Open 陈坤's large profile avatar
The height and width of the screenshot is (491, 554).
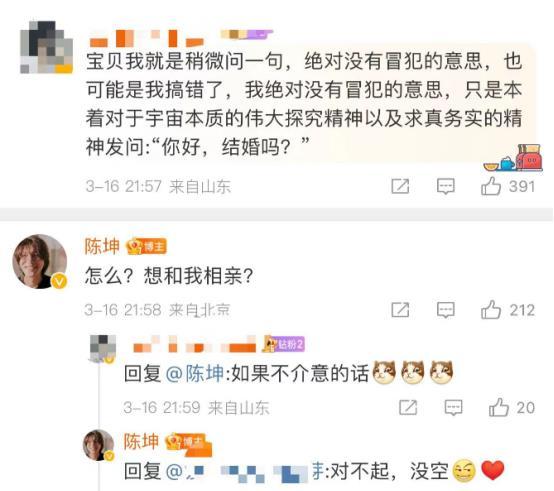(40, 261)
